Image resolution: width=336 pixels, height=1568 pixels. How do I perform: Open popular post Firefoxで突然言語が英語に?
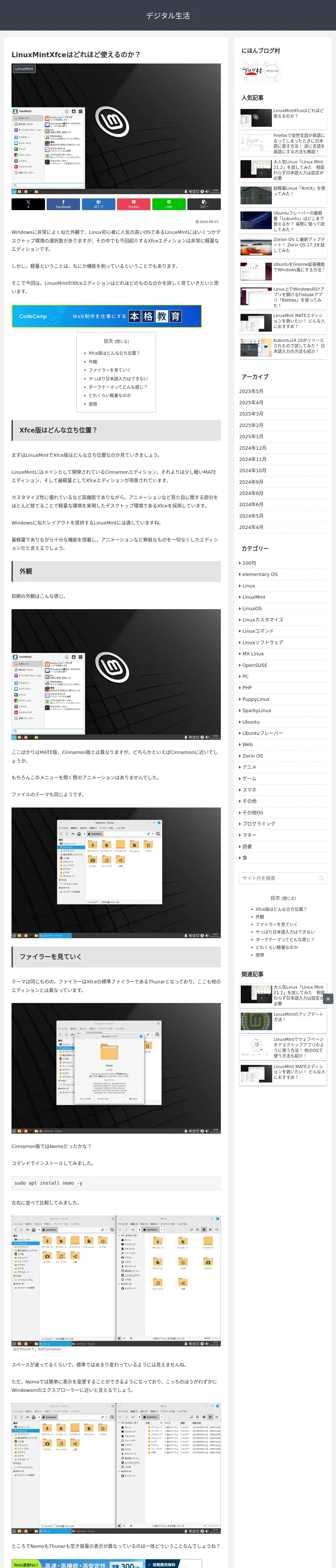tap(283, 144)
